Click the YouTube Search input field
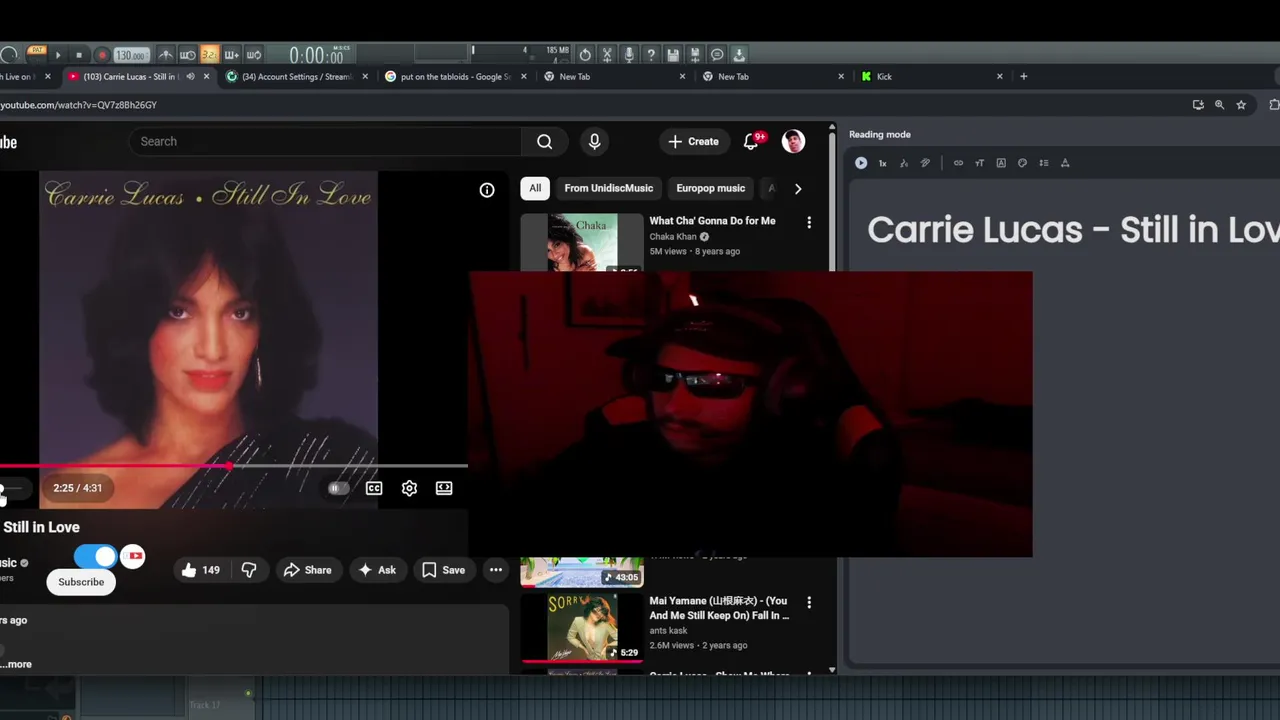Viewport: 1280px width, 720px height. point(325,141)
